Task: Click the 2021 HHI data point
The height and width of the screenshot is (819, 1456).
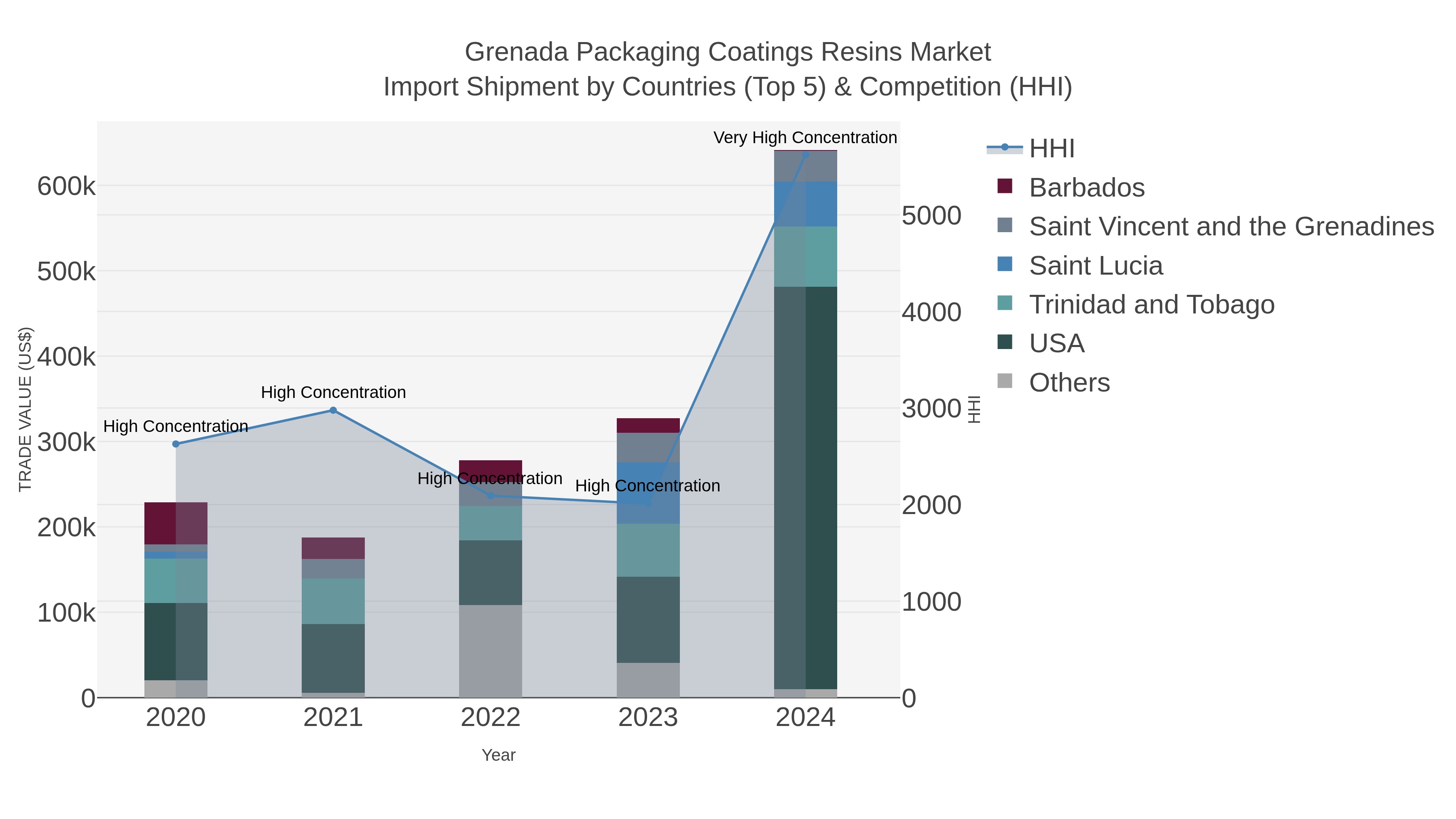Action: 333,411
